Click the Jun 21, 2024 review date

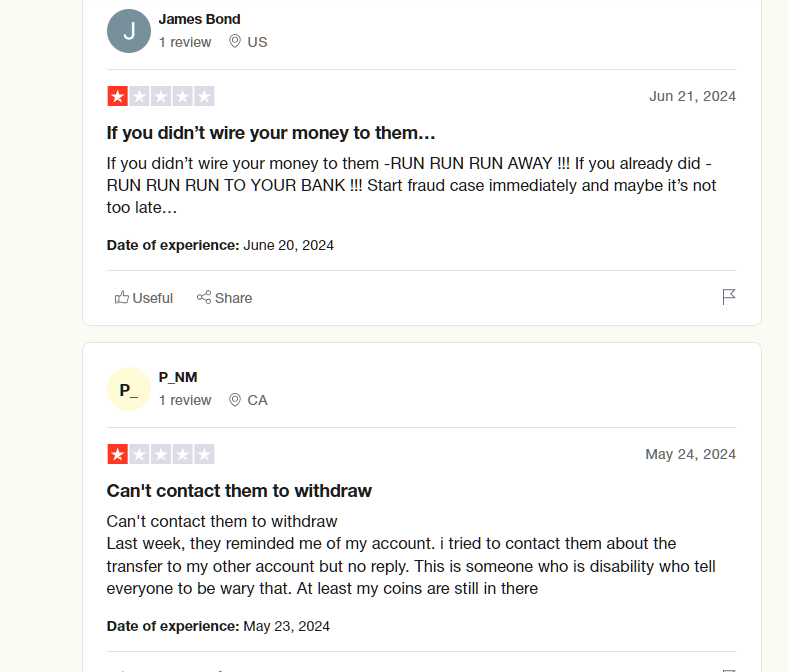[692, 96]
